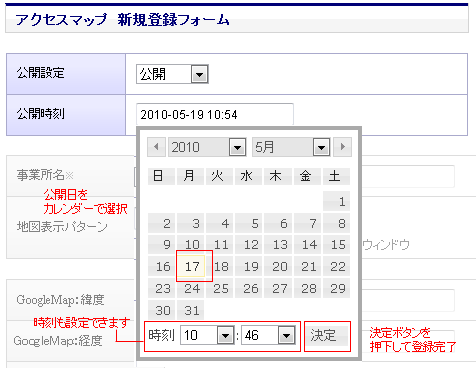Select day 9 in calendar
476x368 pixels.
[162, 245]
